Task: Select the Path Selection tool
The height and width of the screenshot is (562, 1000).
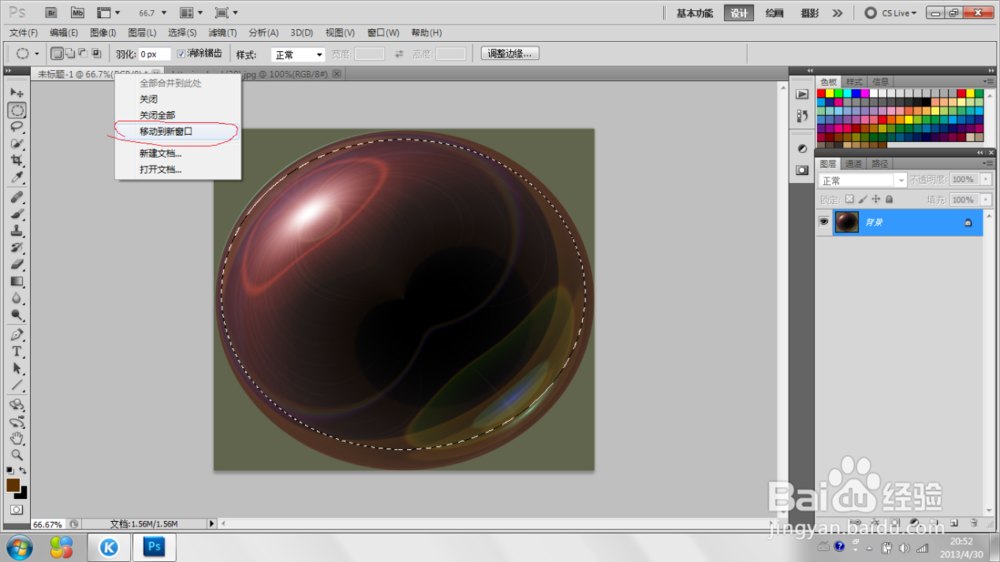Action: (17, 369)
